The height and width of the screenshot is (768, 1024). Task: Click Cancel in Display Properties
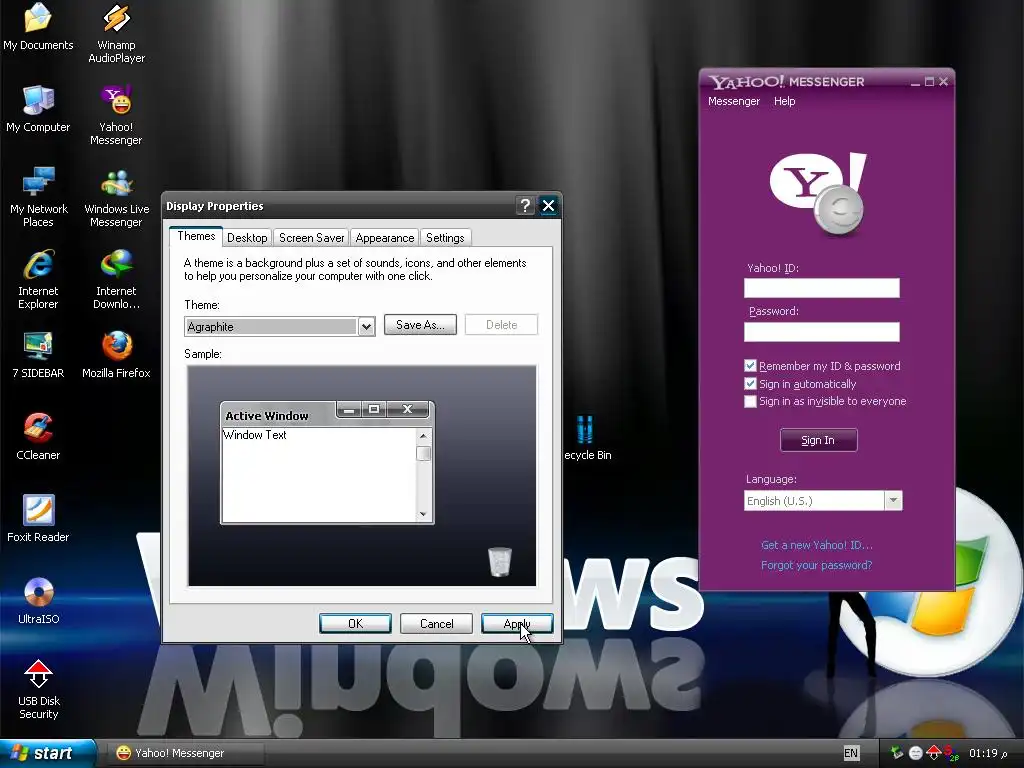(x=436, y=624)
